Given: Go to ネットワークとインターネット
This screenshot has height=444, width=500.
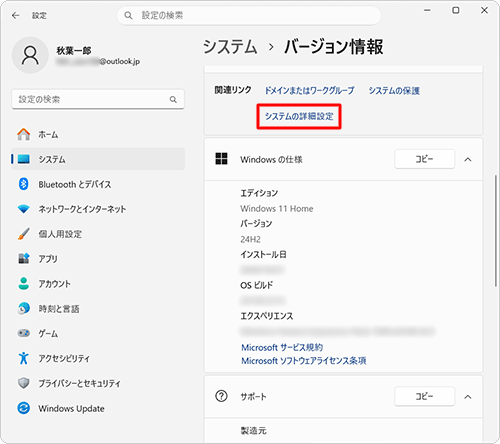Looking at the screenshot, I should point(98,209).
